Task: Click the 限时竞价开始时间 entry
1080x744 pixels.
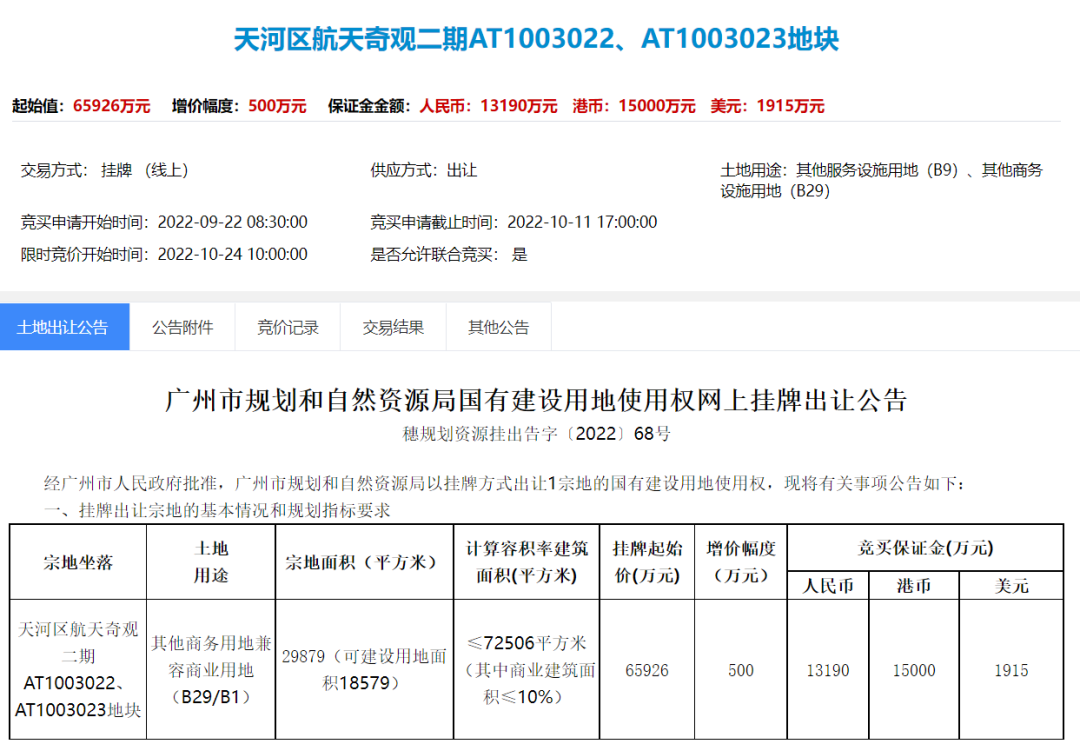Action: point(166,254)
